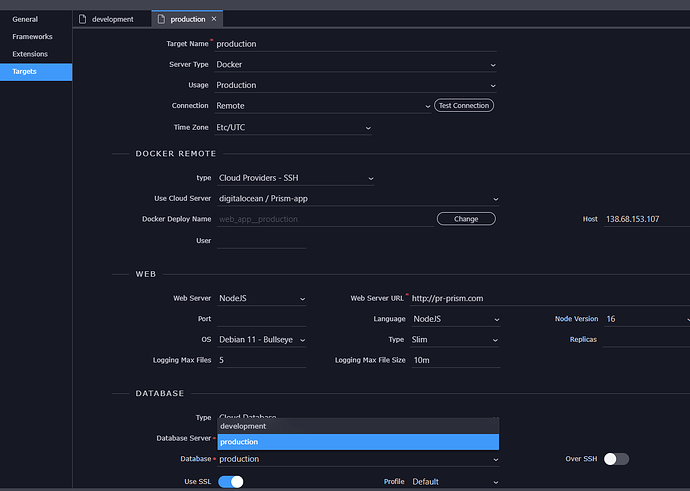Image resolution: width=690 pixels, height=491 pixels.
Task: Open the OS dropdown showing Debian 11
Action: coord(261,340)
